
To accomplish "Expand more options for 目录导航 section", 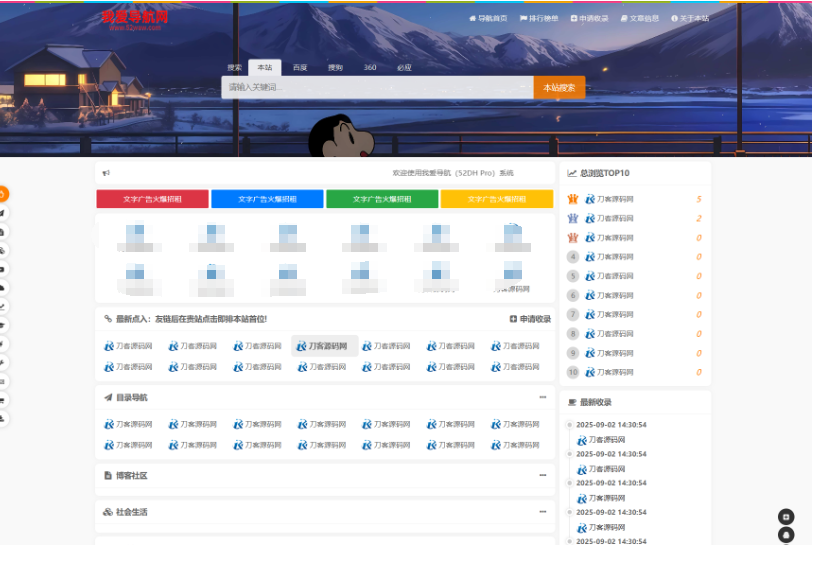I will point(543,397).
